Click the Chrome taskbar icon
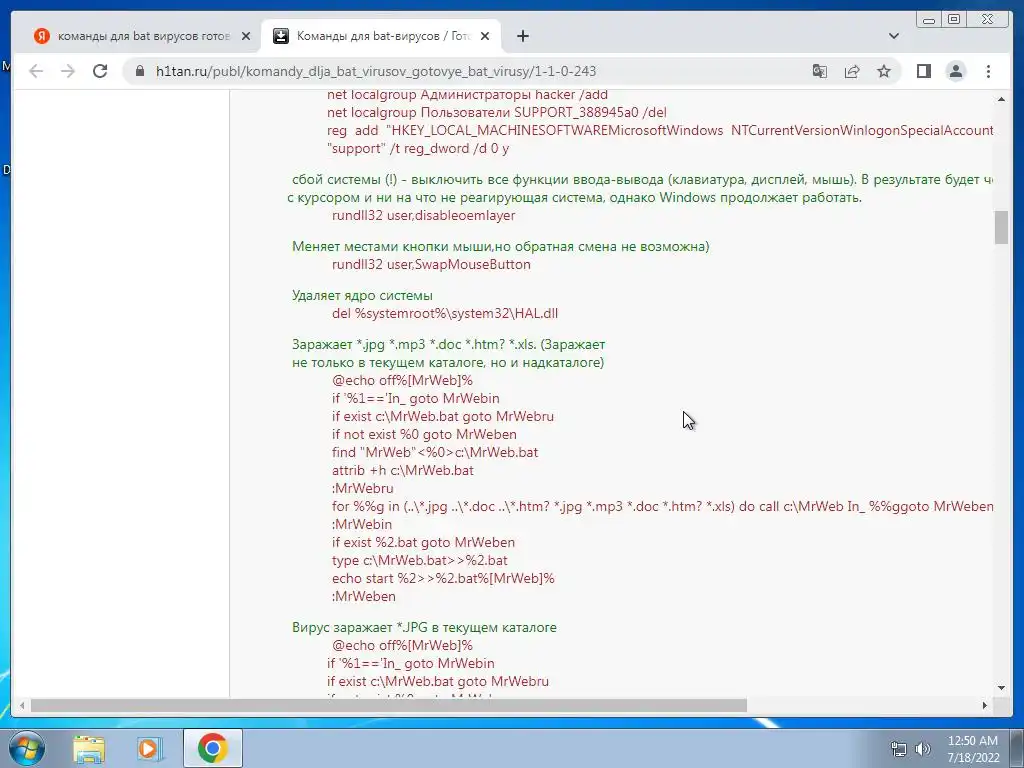Screen dimensions: 1024x768 [x=212, y=748]
